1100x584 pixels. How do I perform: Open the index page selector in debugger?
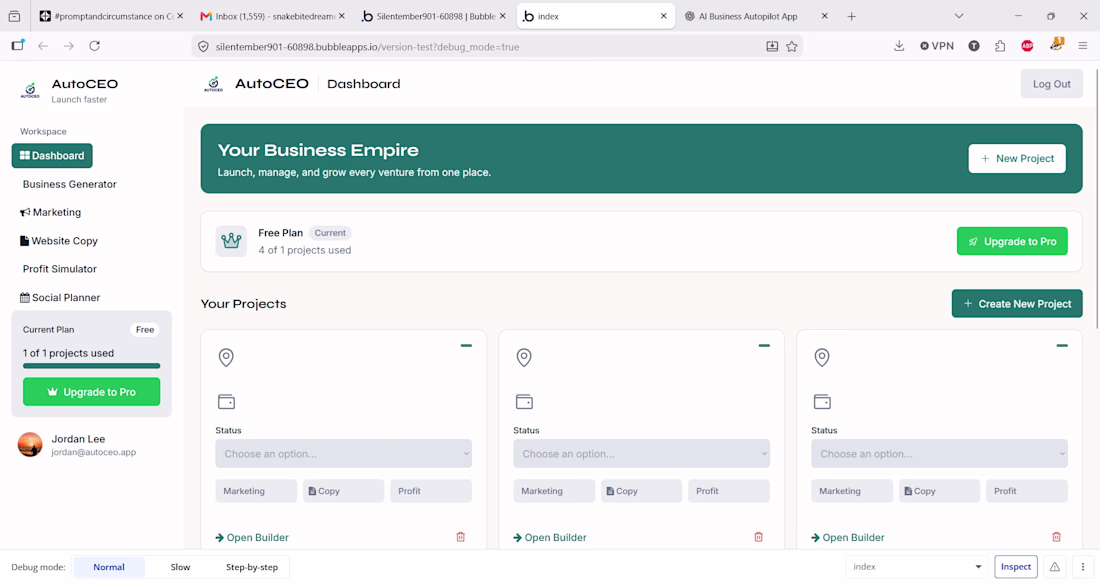pos(916,566)
